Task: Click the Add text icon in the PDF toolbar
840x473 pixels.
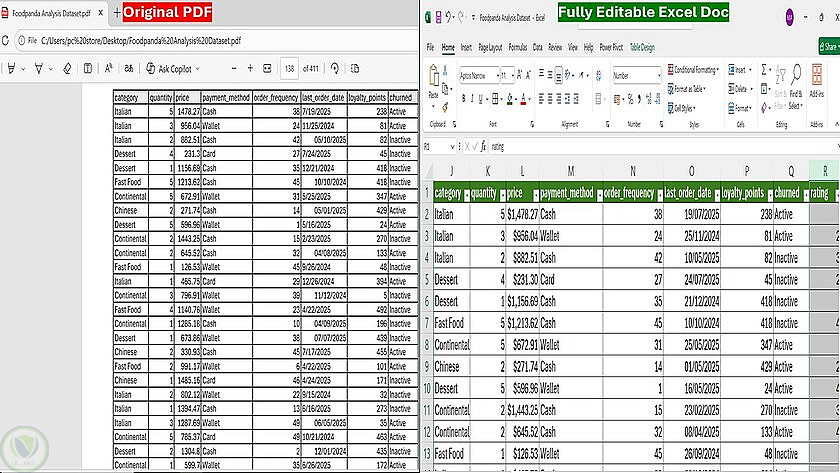Action: [x=88, y=69]
